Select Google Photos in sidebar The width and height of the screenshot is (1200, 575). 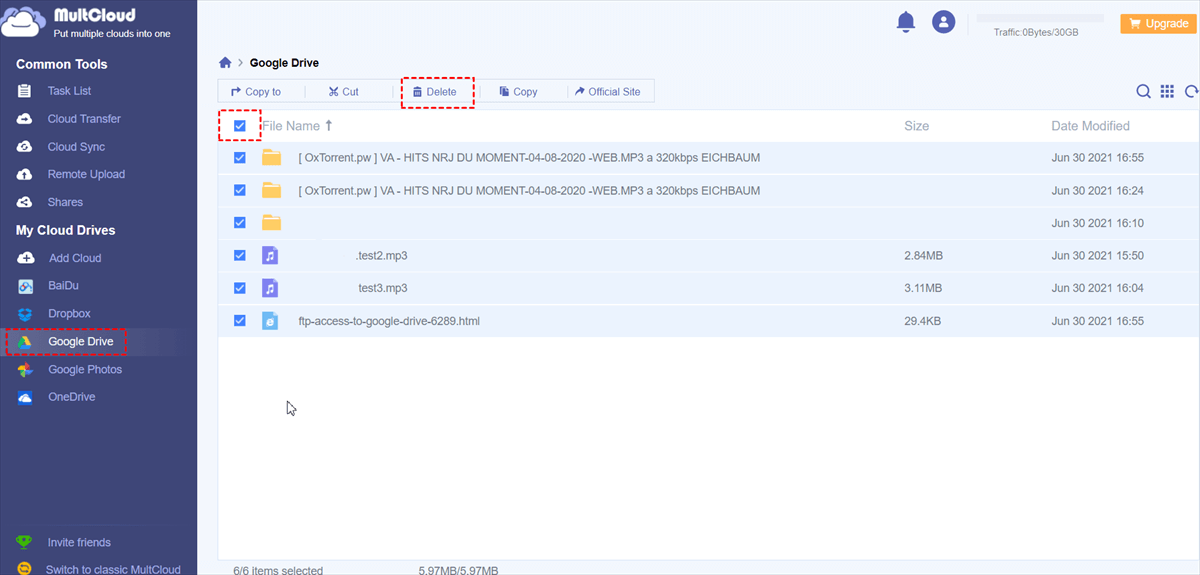click(x=85, y=369)
